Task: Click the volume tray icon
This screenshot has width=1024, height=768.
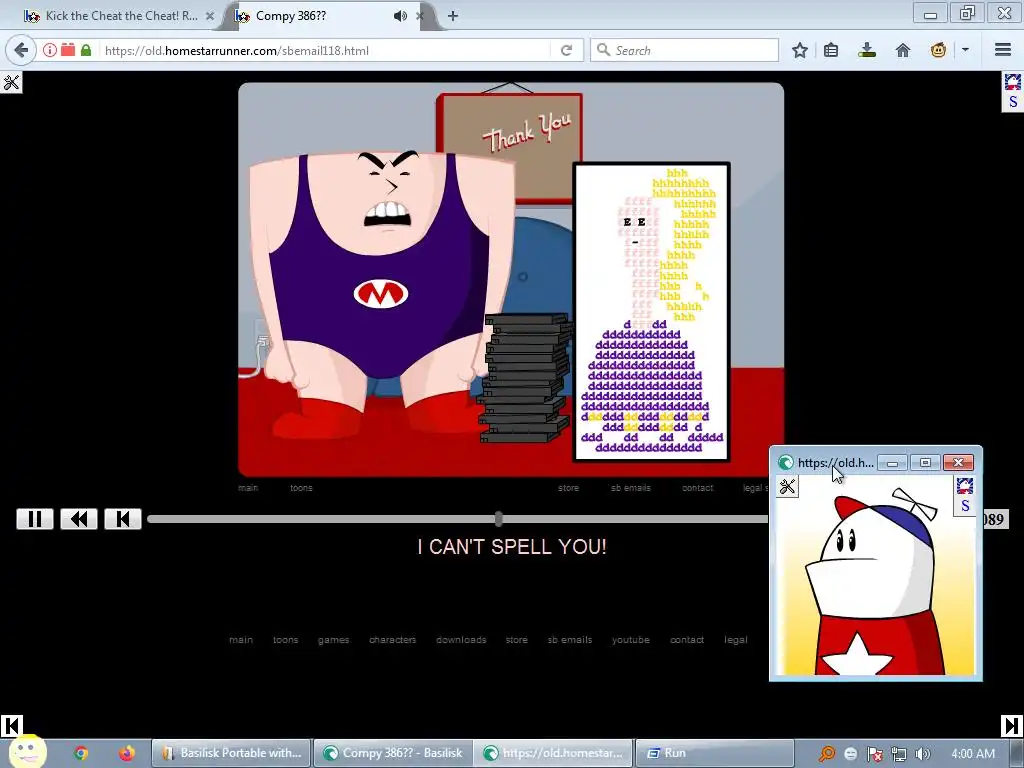Action: click(x=922, y=754)
